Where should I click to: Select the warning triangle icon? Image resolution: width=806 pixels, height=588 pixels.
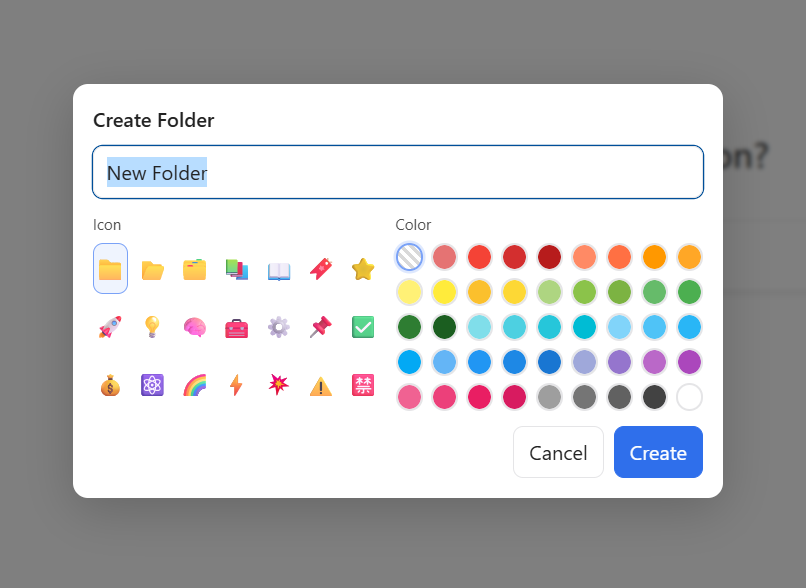pyautogui.click(x=320, y=385)
